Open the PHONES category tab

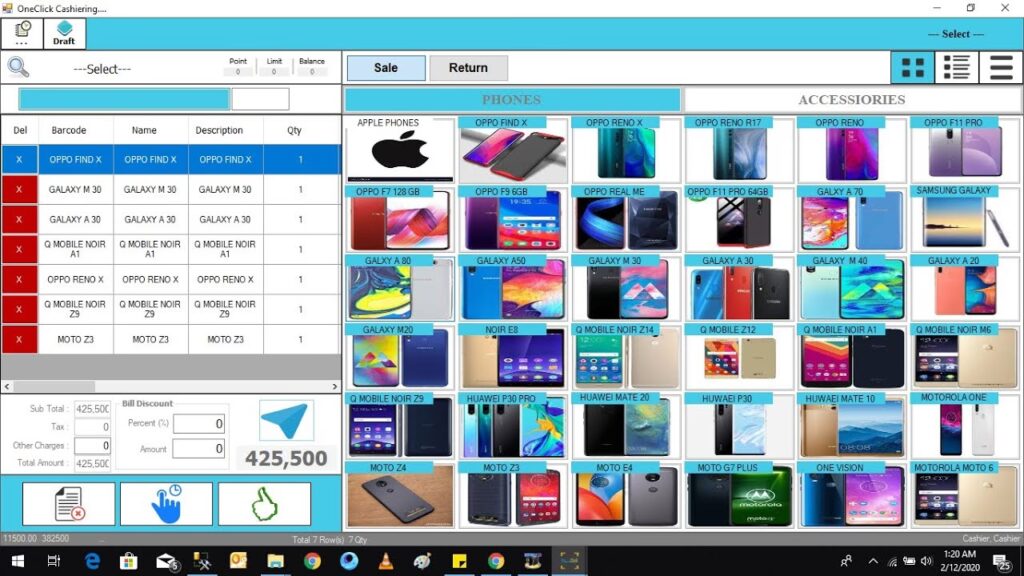512,100
